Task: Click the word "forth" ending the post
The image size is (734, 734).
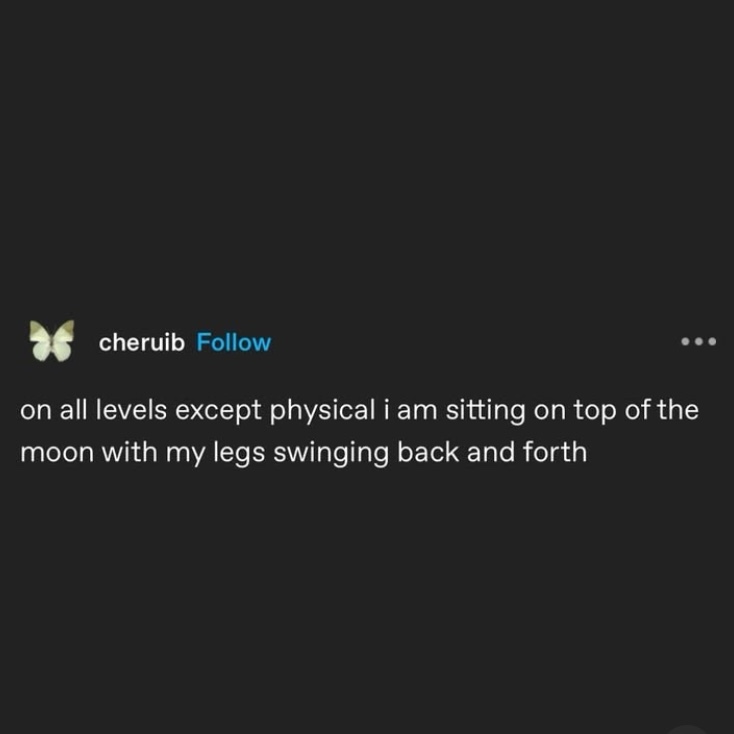Action: 554,452
